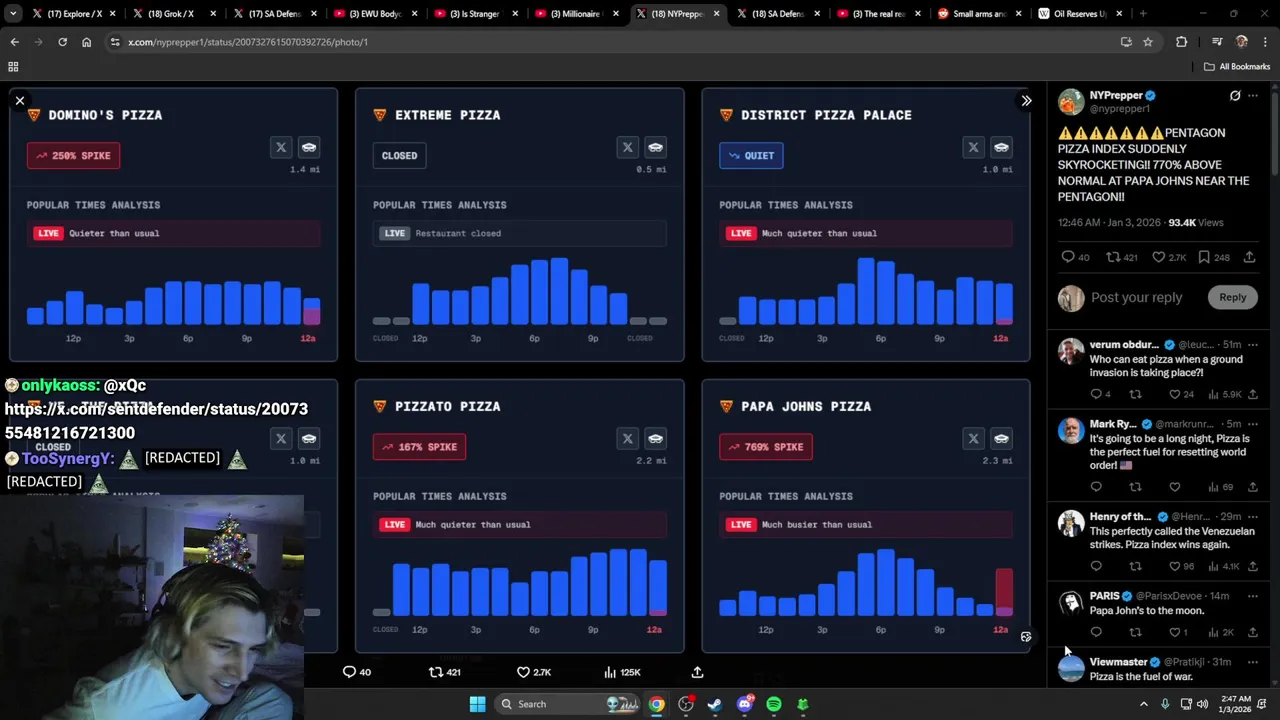Close the photo viewer with the X
This screenshot has width=1280, height=720.
(19, 101)
